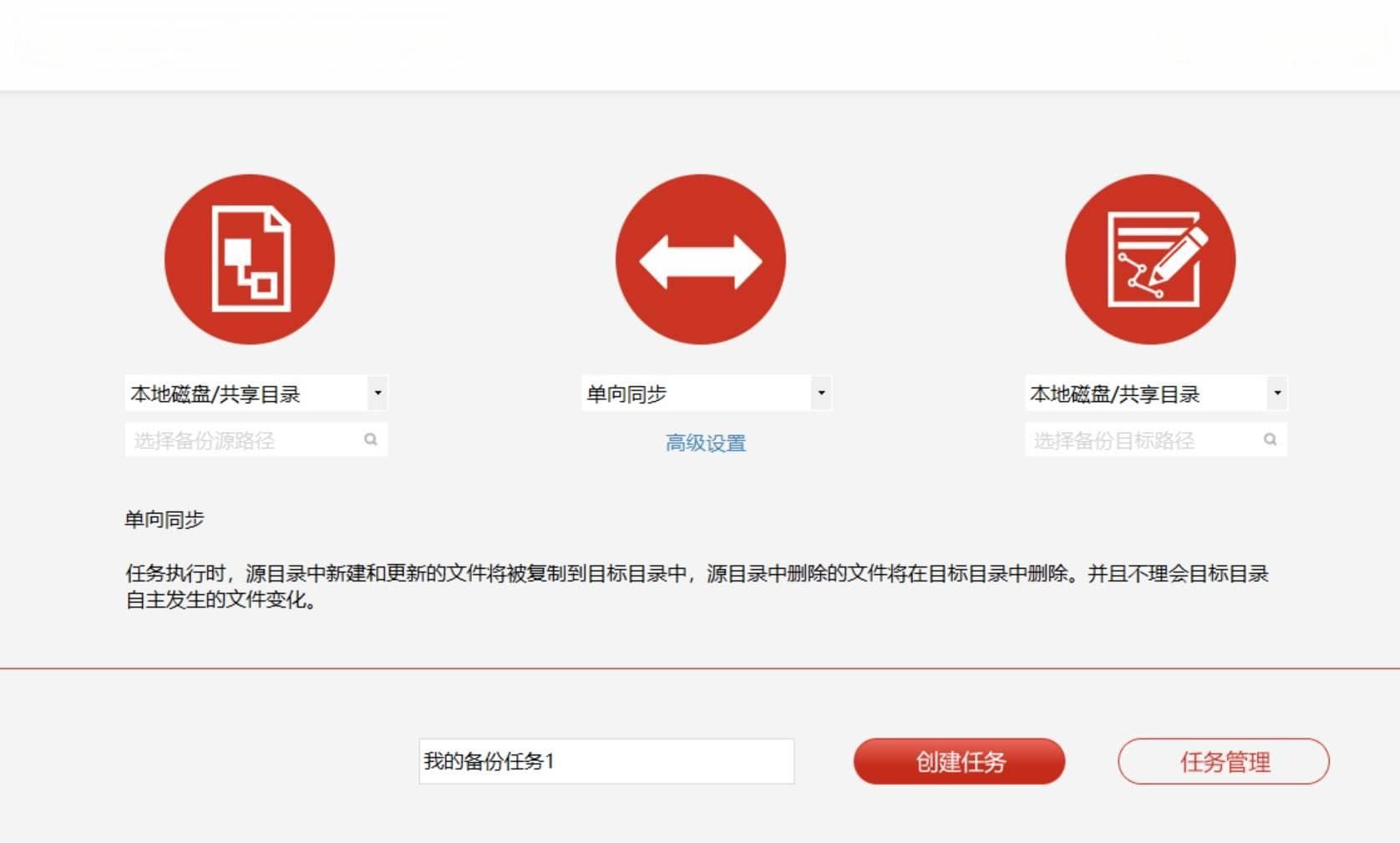
Task: Open 任务管理 task management
Action: click(1224, 761)
